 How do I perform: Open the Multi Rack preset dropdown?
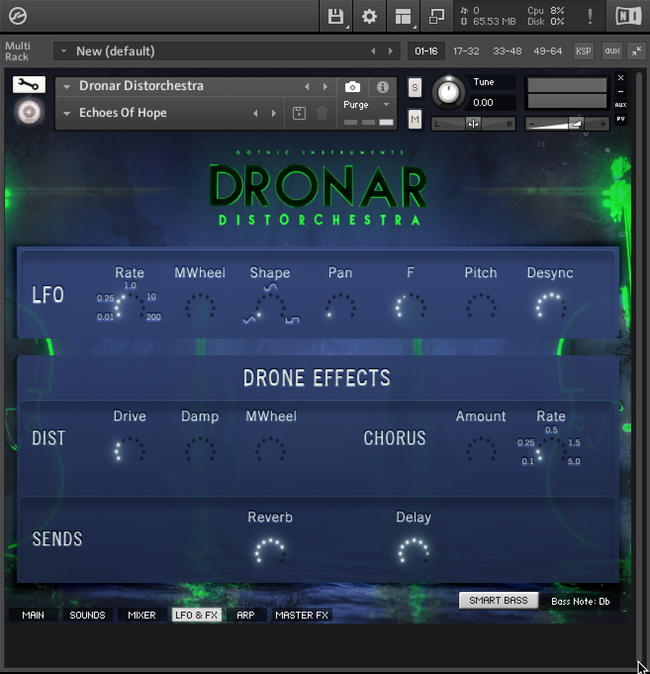click(x=64, y=51)
